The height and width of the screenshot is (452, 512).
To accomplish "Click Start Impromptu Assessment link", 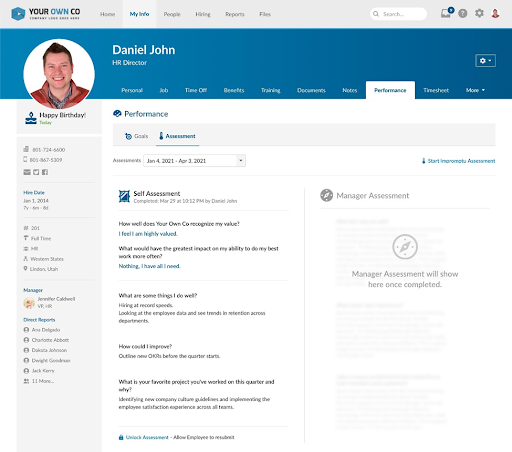I will 458,161.
